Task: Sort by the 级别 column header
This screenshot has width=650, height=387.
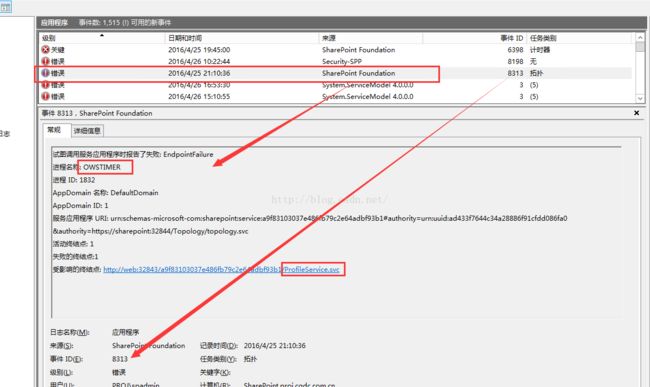Action: 102,38
